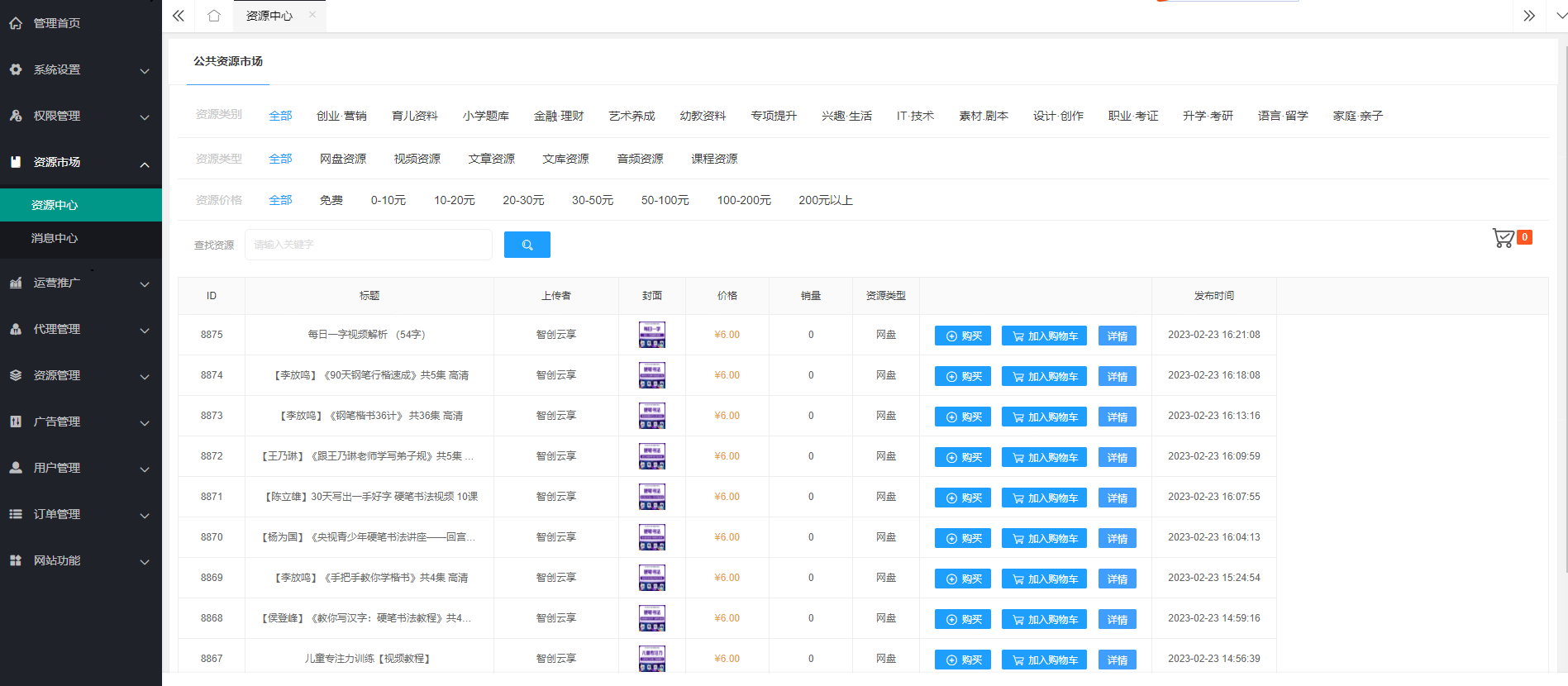1568x686 pixels.
Task: Click the 8869 ID cell
Action: click(212, 578)
